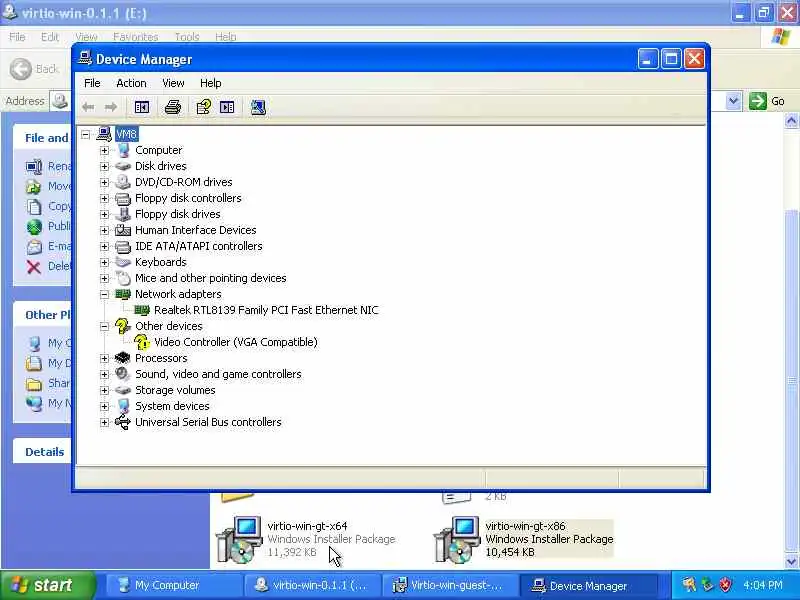This screenshot has width=800, height=600.
Task: Click the system tray clock
Action: (763, 585)
